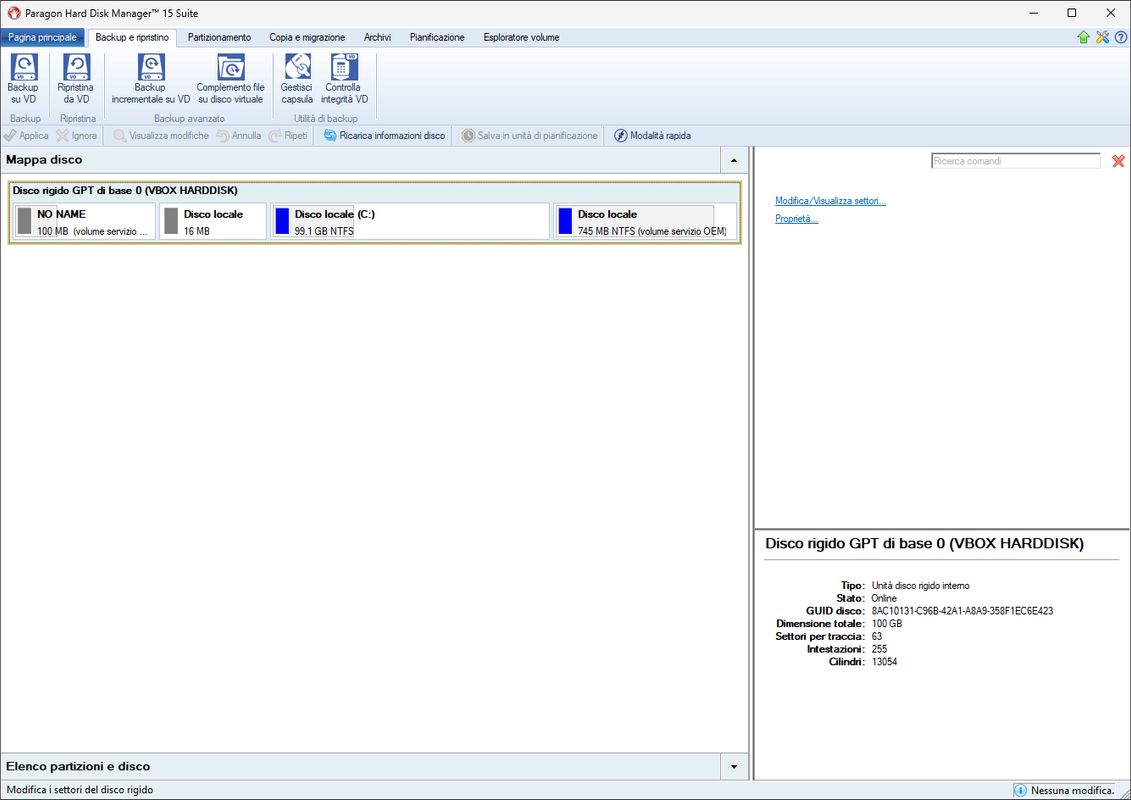Click the Dimensione totale 100 GB value

[886, 624]
